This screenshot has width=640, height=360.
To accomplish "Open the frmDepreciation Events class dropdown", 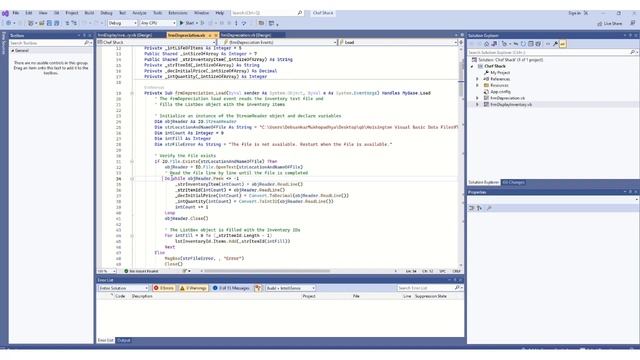I will click(x=280, y=42).
